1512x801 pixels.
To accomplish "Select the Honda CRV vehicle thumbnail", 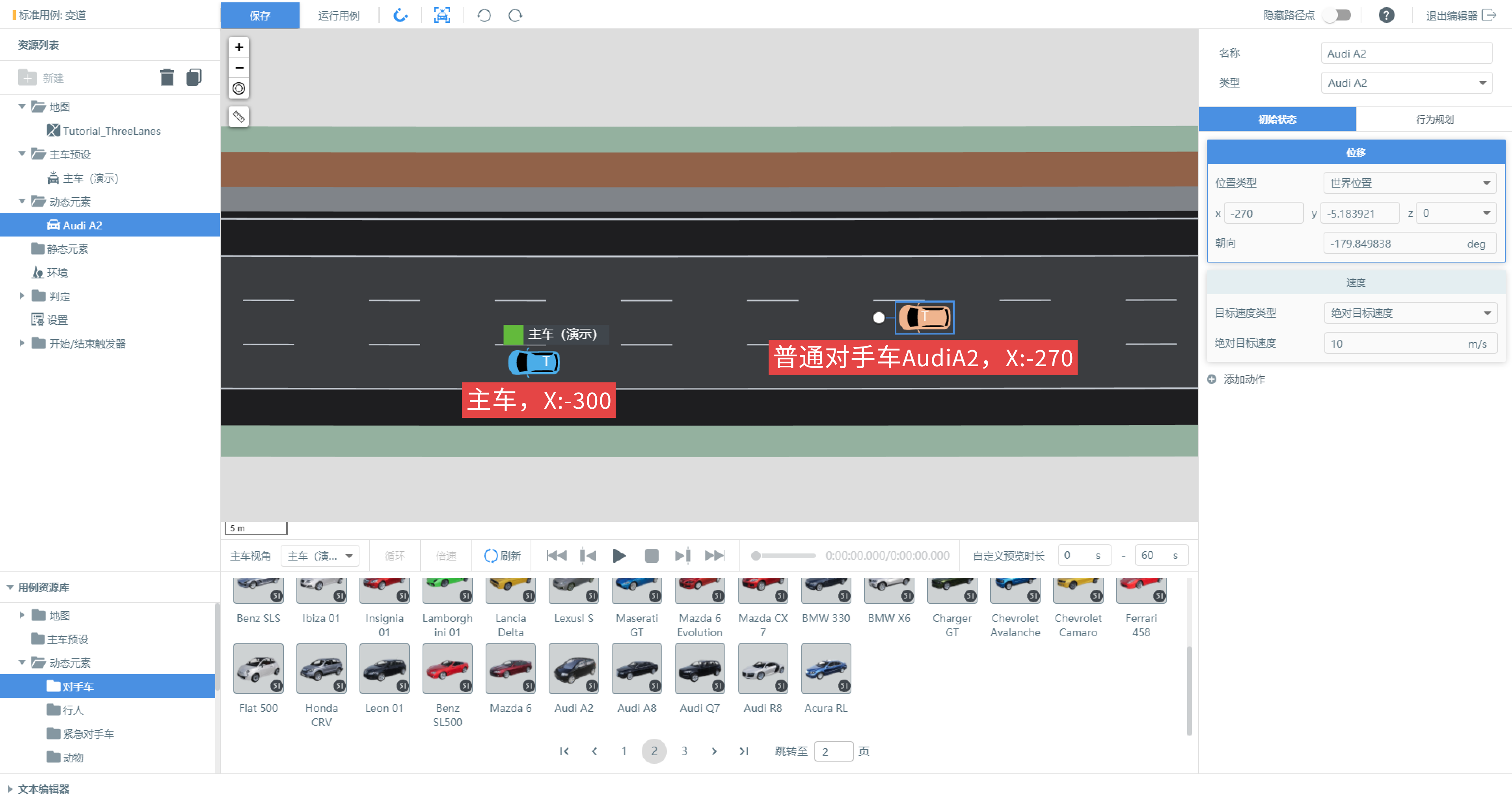I will (x=321, y=669).
